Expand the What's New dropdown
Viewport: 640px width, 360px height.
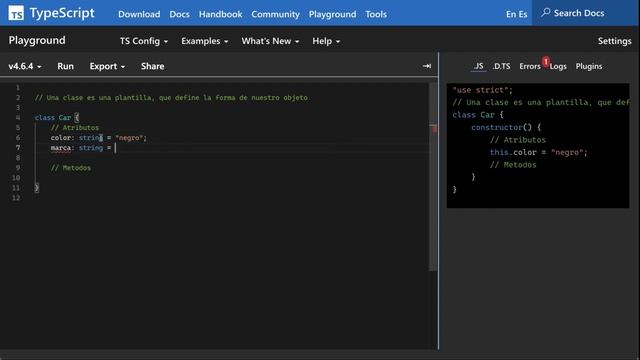270,41
